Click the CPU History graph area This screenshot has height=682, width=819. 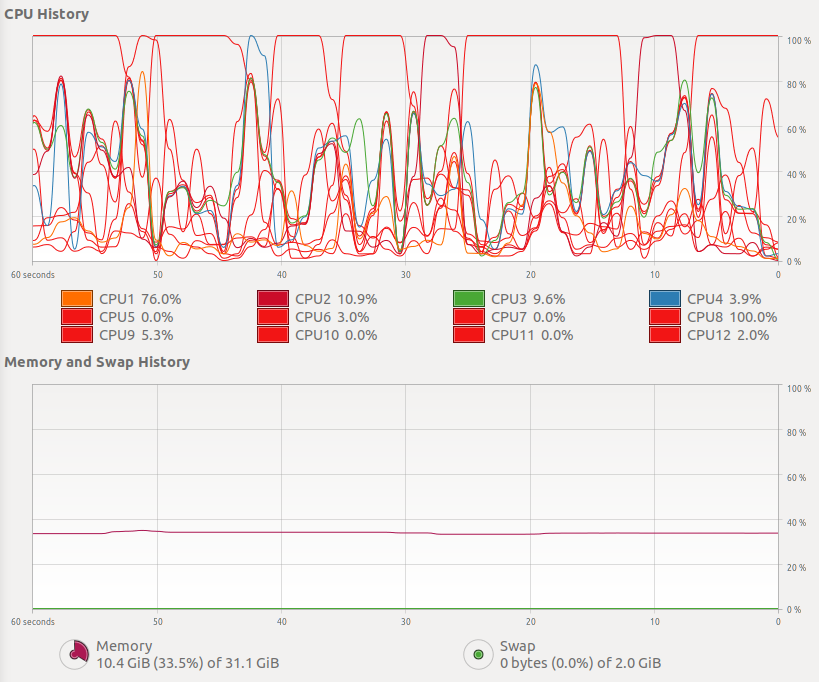click(x=405, y=149)
